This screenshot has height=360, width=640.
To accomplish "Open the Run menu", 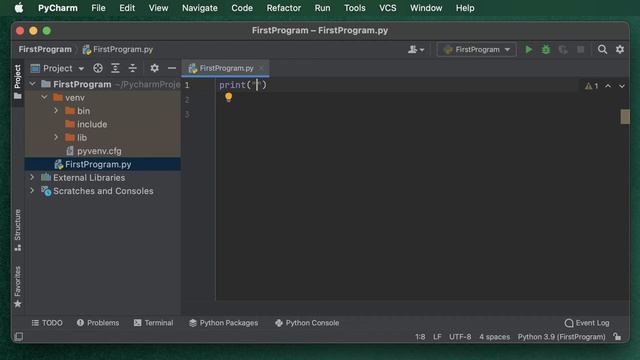I will click(x=322, y=8).
